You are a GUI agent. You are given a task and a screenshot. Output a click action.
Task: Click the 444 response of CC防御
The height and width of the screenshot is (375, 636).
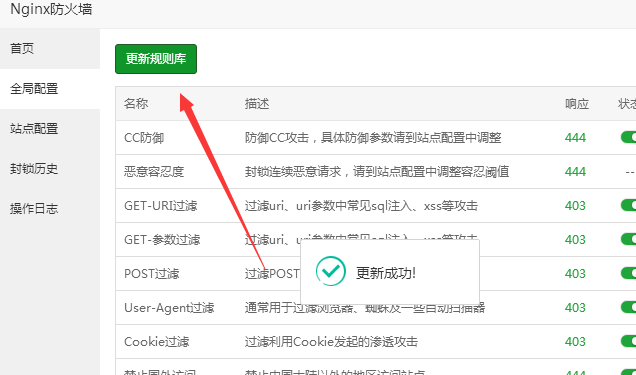click(575, 138)
